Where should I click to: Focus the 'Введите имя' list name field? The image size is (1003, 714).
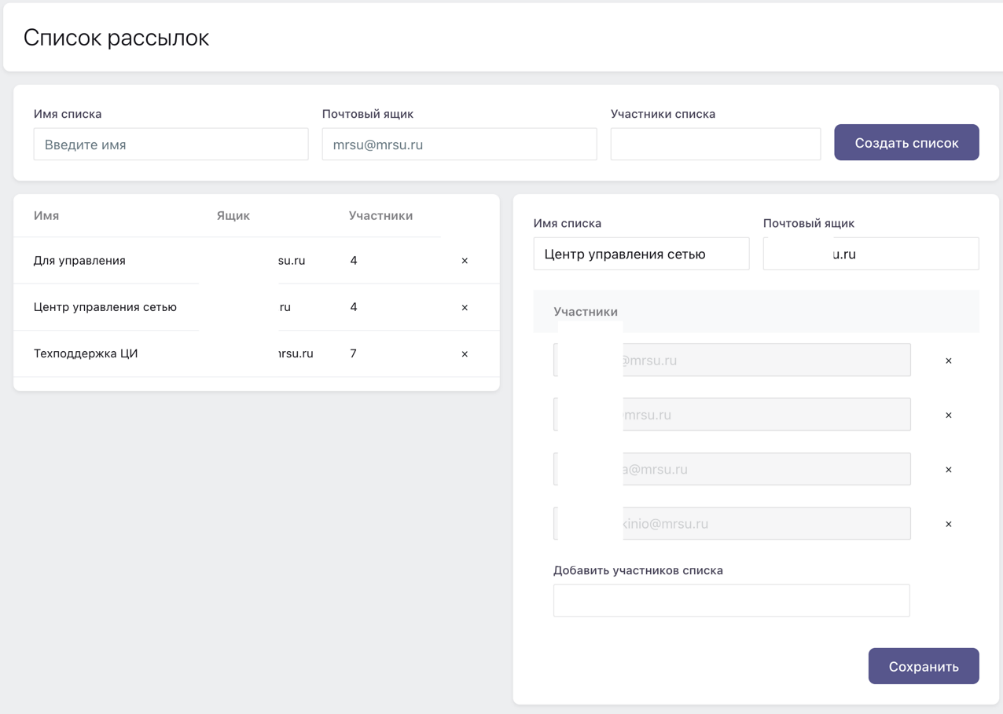[171, 144]
